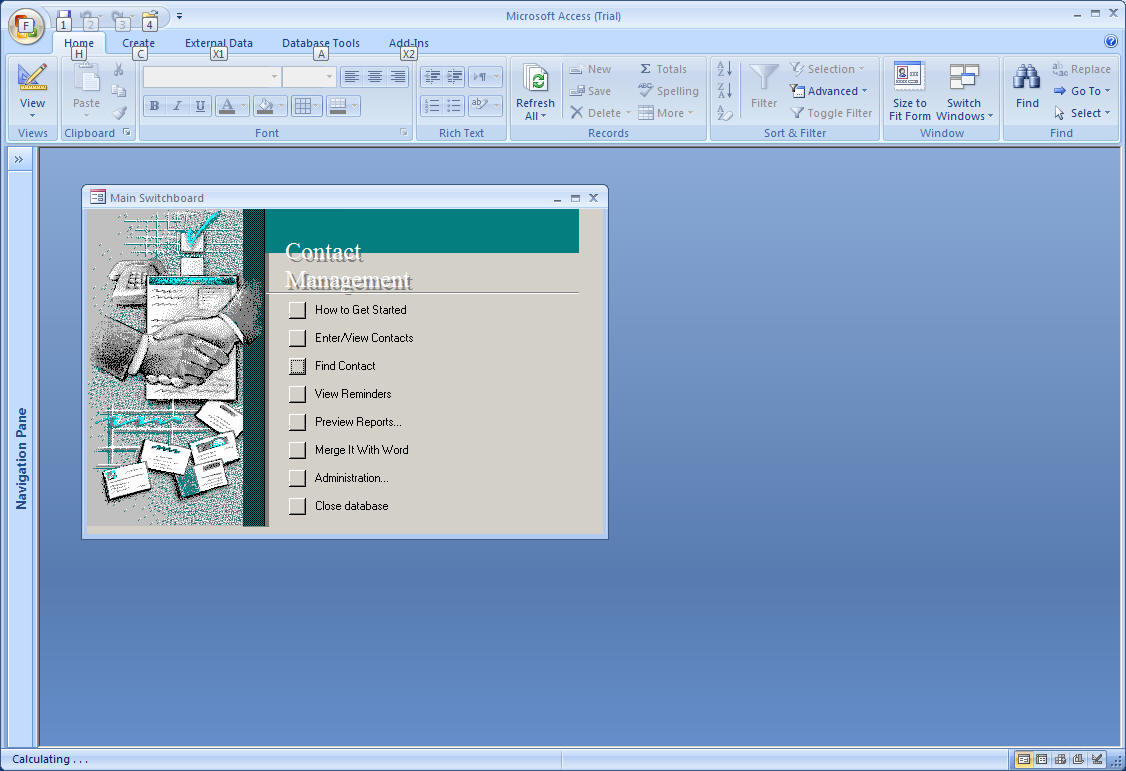Sort Ascending A to Z icon
The width and height of the screenshot is (1126, 771).
pyautogui.click(x=725, y=68)
